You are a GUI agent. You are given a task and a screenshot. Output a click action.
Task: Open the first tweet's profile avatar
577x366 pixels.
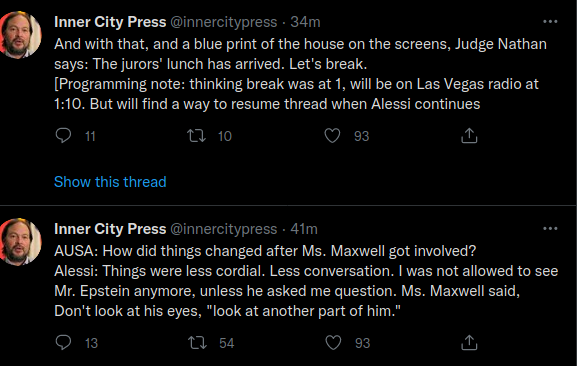point(20,35)
